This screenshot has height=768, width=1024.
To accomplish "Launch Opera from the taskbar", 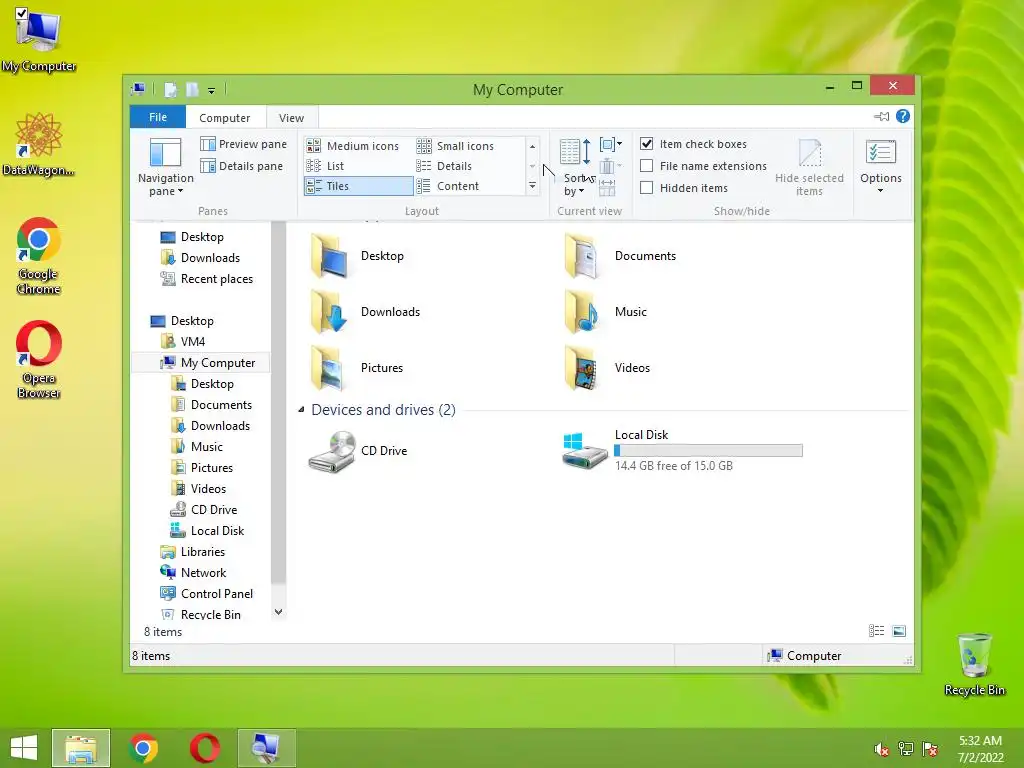I will coord(205,748).
